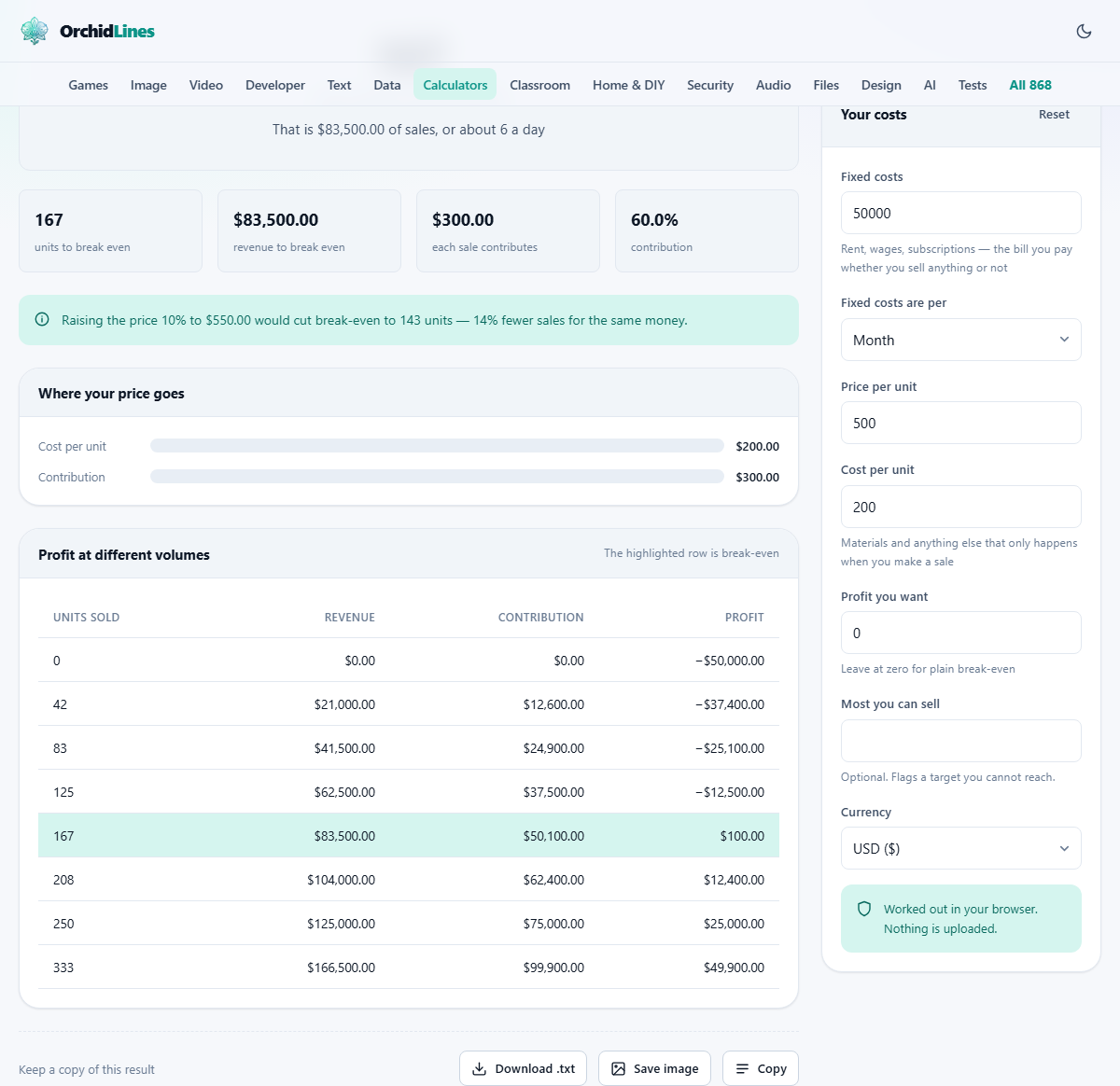Screen dimensions: 1120x1086
Task: Open the Tests category
Action: coord(973,85)
